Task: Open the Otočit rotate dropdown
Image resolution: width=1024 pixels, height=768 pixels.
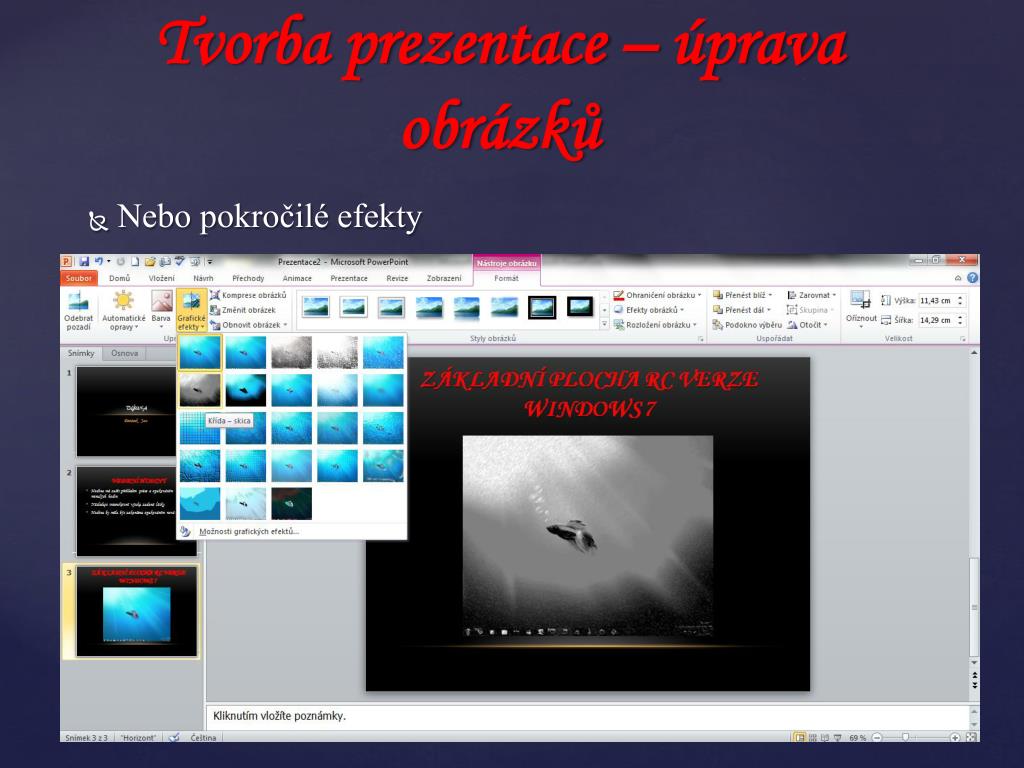Action: coord(808,325)
